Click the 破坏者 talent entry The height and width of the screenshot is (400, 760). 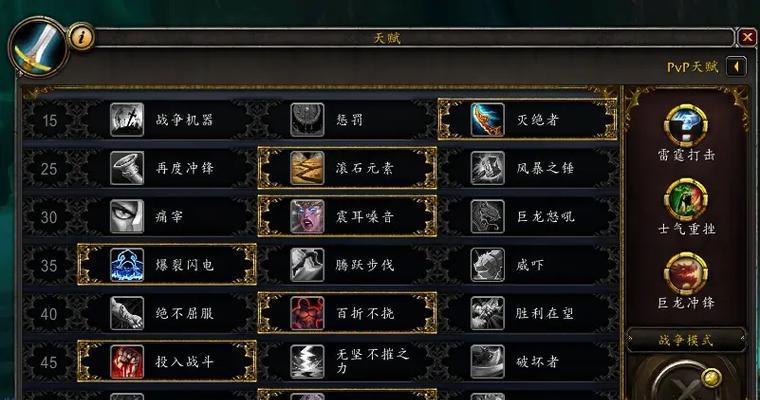click(527, 362)
